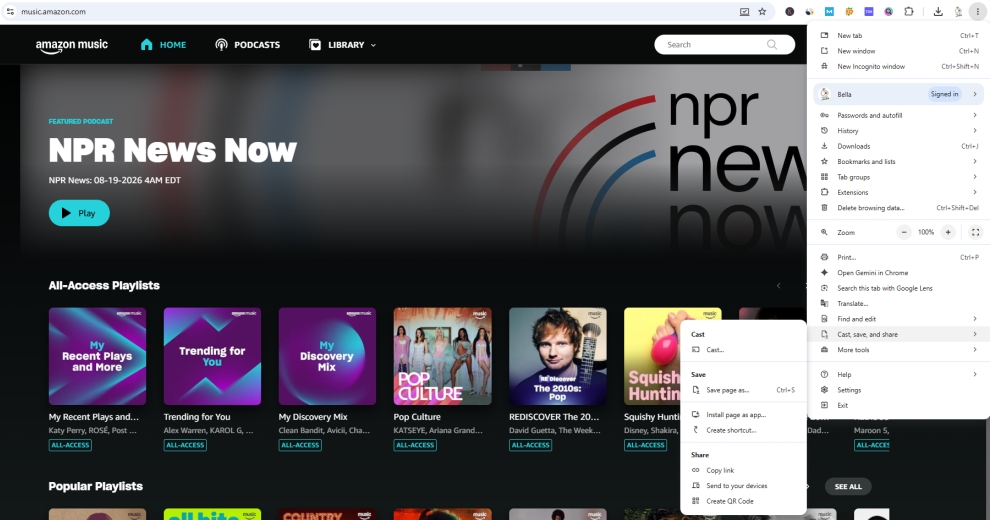Select Copy link in Share section
The width and height of the screenshot is (990, 520).
click(x=744, y=470)
